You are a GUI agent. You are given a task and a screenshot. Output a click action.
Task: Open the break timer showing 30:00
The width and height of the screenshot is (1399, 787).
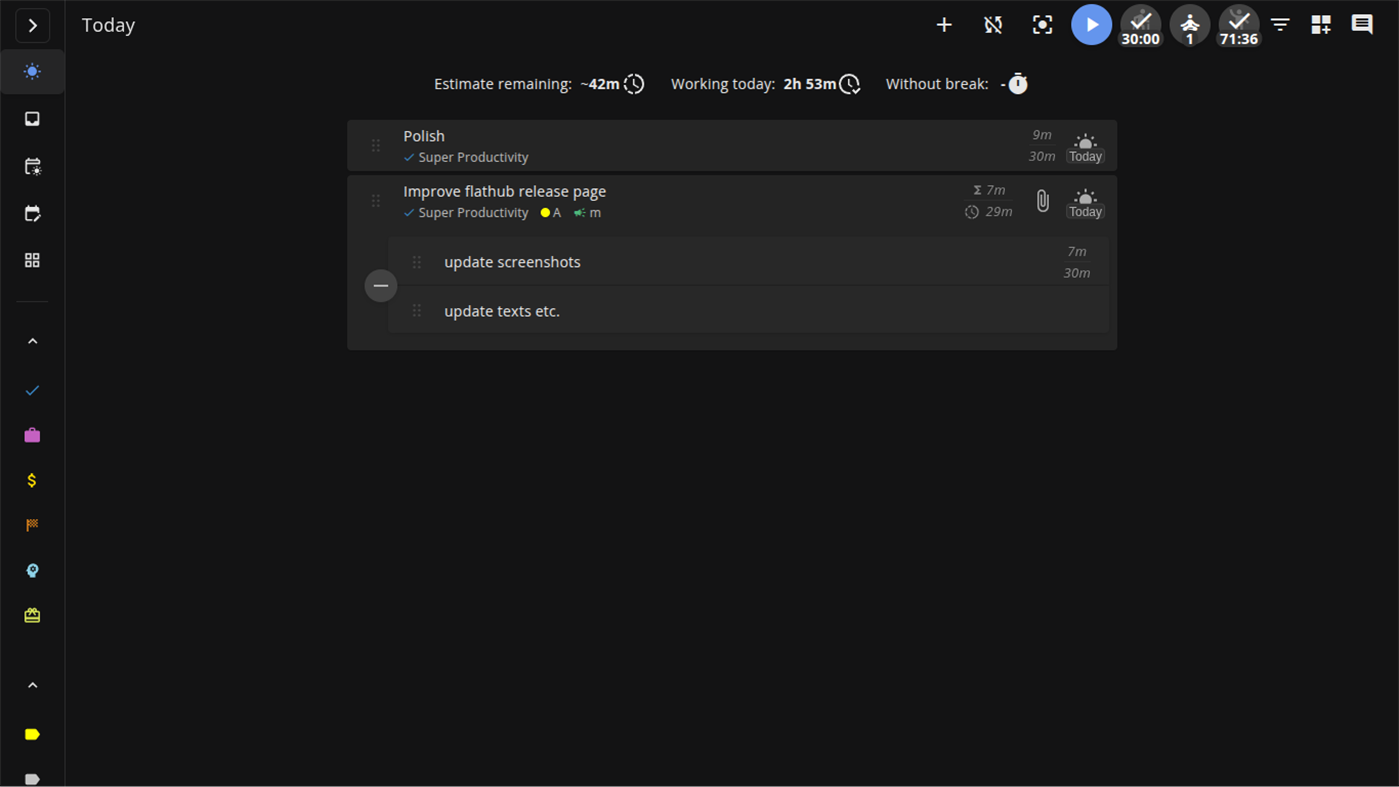[x=1140, y=24]
